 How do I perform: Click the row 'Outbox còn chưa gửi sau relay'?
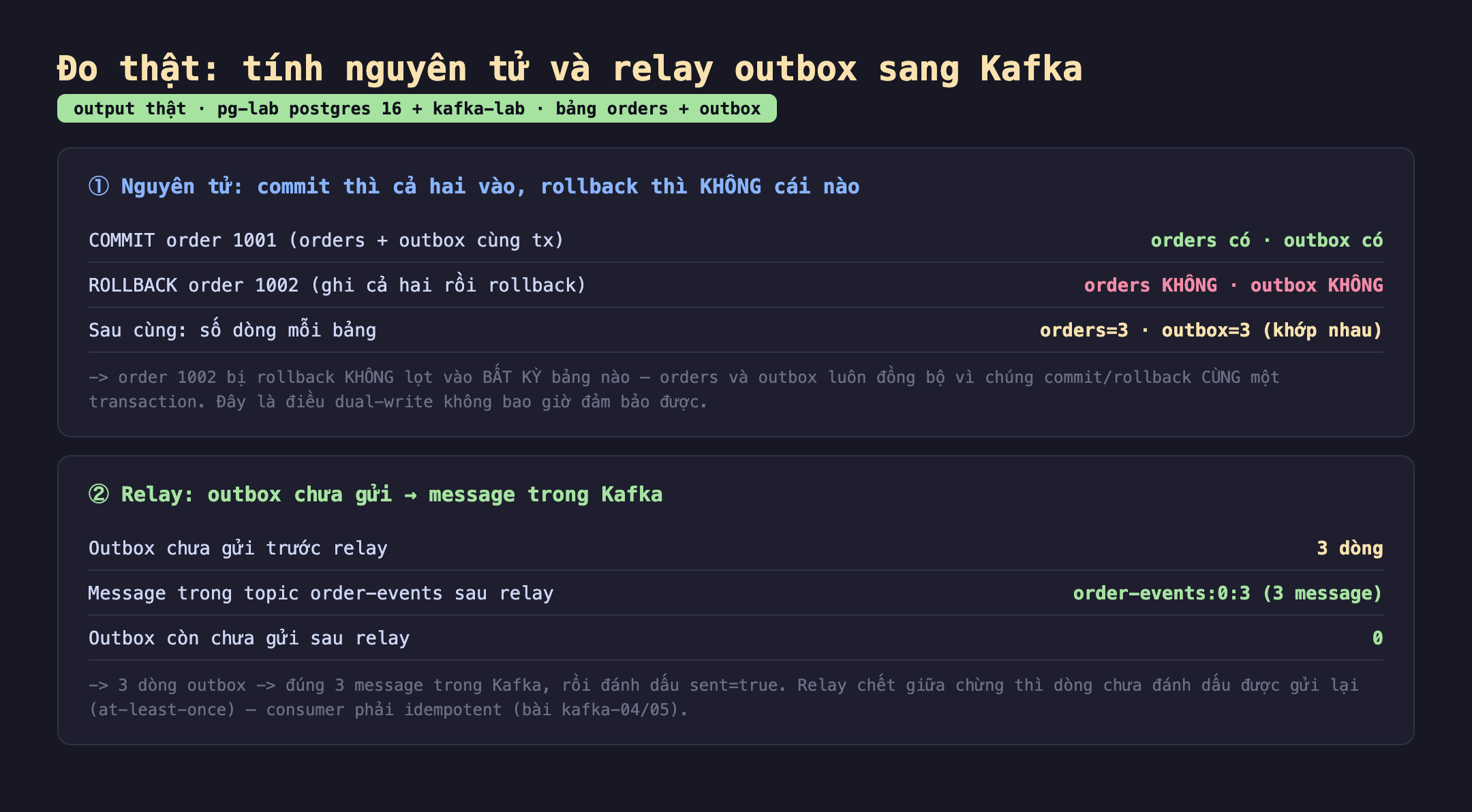coord(736,638)
